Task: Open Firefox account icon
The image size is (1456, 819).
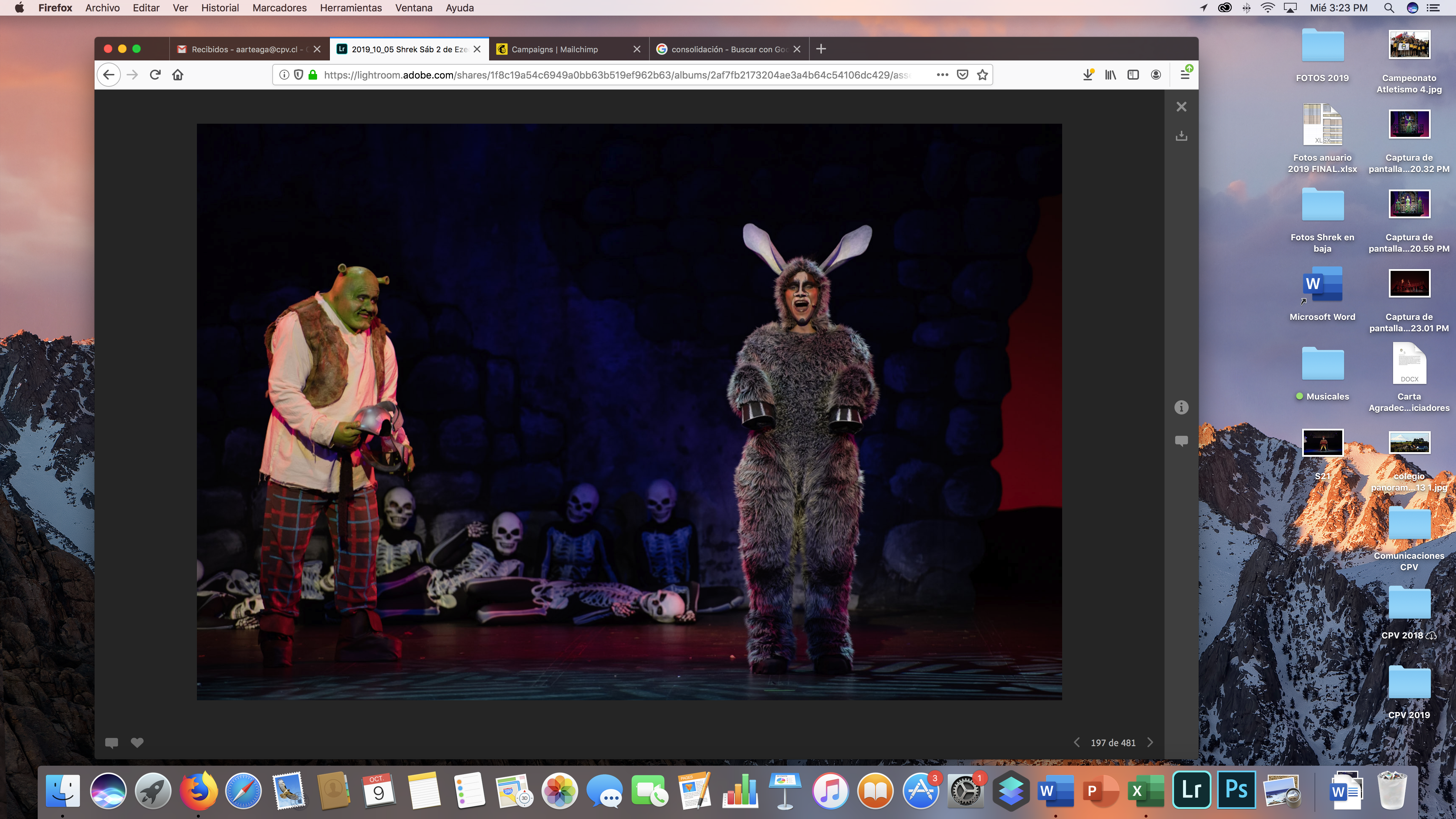Action: point(1156,75)
